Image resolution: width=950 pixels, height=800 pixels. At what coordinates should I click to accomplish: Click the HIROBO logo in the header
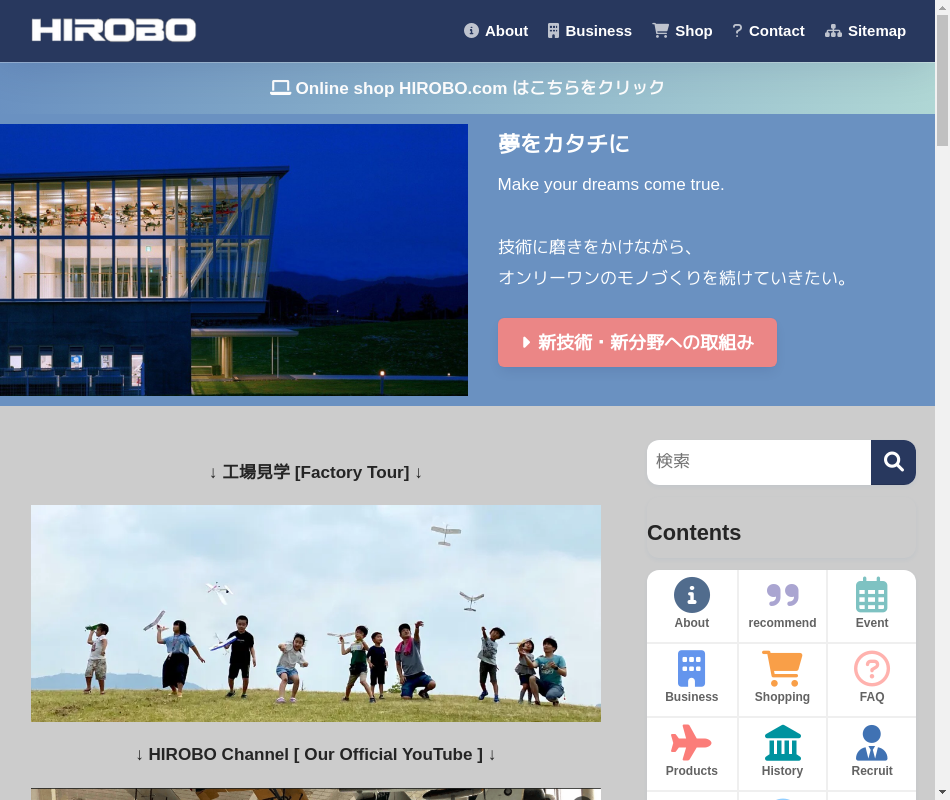(114, 31)
